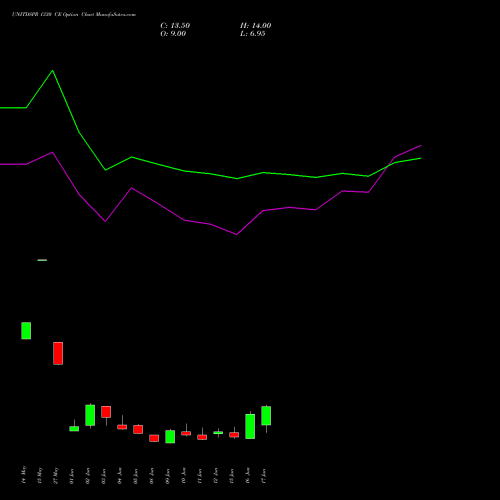
Task: Click the small green candle for 01 Jun
Action: click(x=74, y=428)
